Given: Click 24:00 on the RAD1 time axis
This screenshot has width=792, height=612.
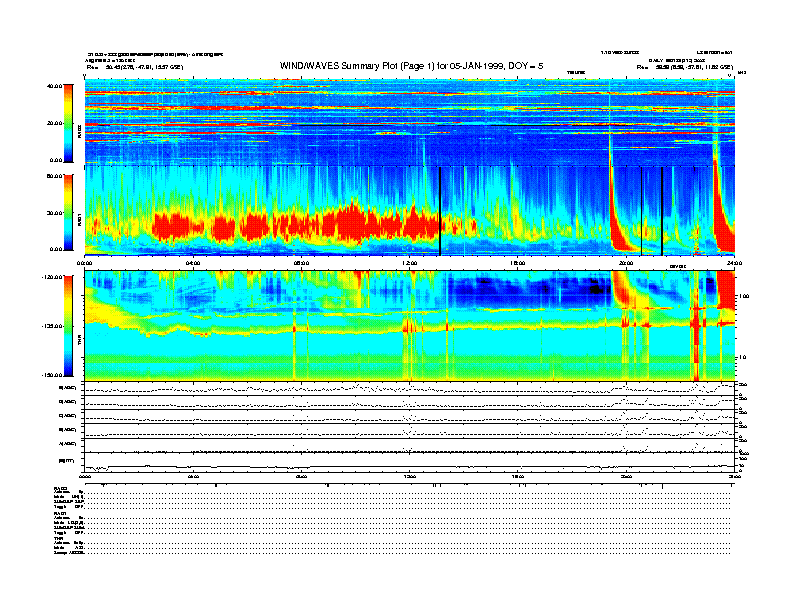Looking at the screenshot, I should click(x=734, y=263).
